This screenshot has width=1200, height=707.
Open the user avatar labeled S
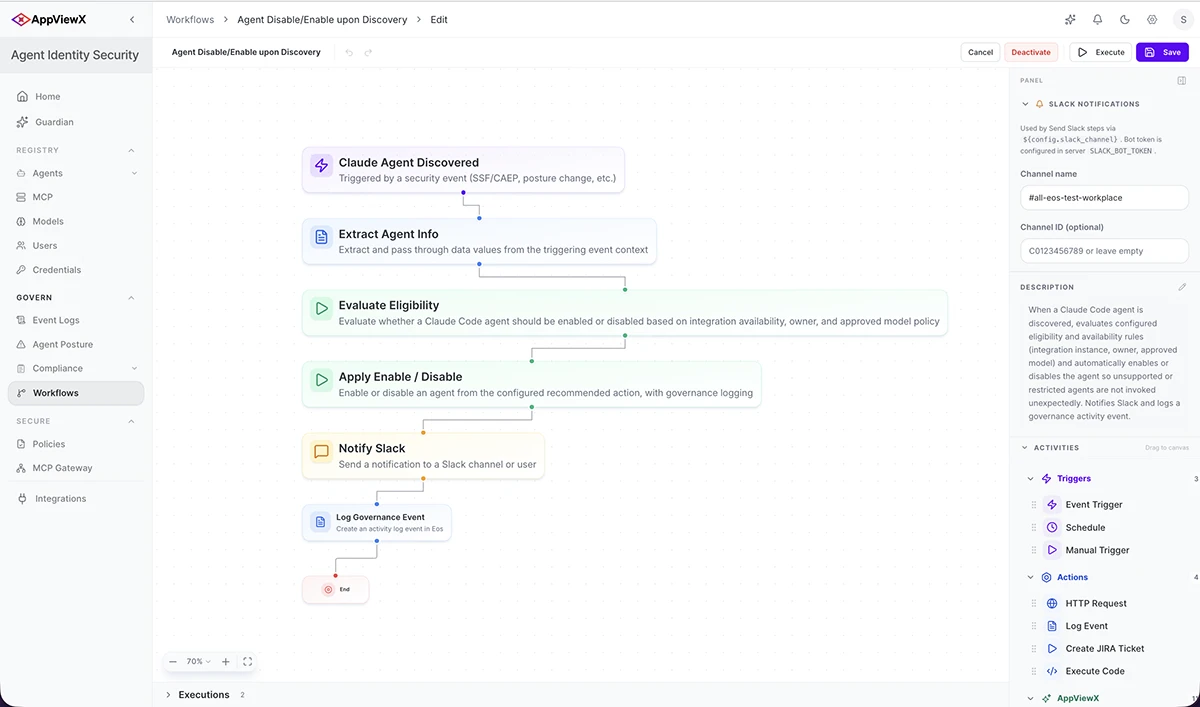[1183, 20]
